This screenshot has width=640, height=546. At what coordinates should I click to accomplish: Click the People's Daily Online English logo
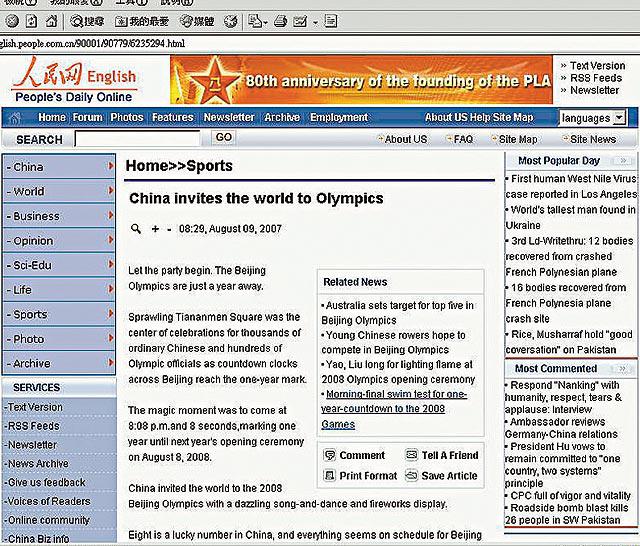pyautogui.click(x=74, y=80)
